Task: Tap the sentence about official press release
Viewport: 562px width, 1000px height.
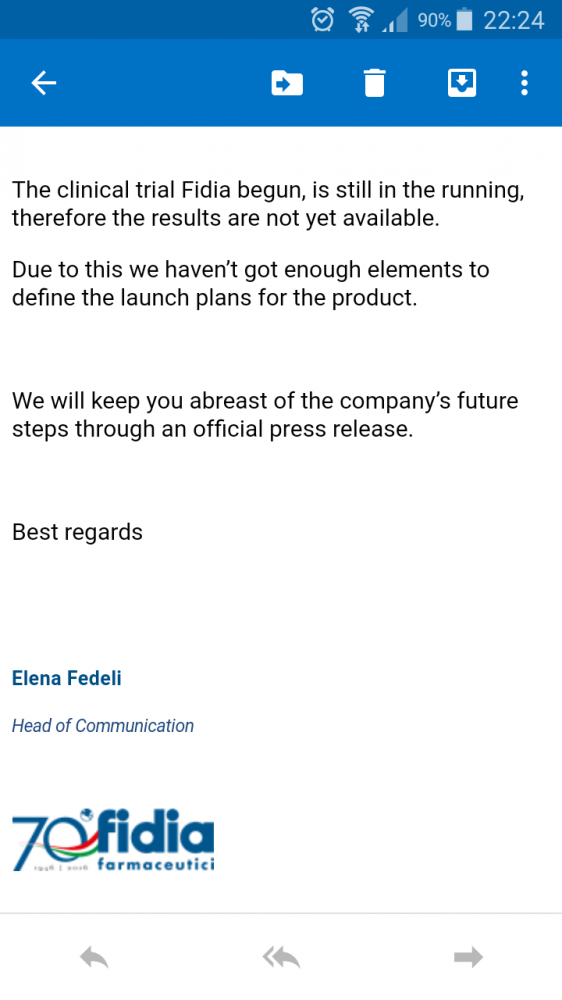Action: click(x=265, y=415)
